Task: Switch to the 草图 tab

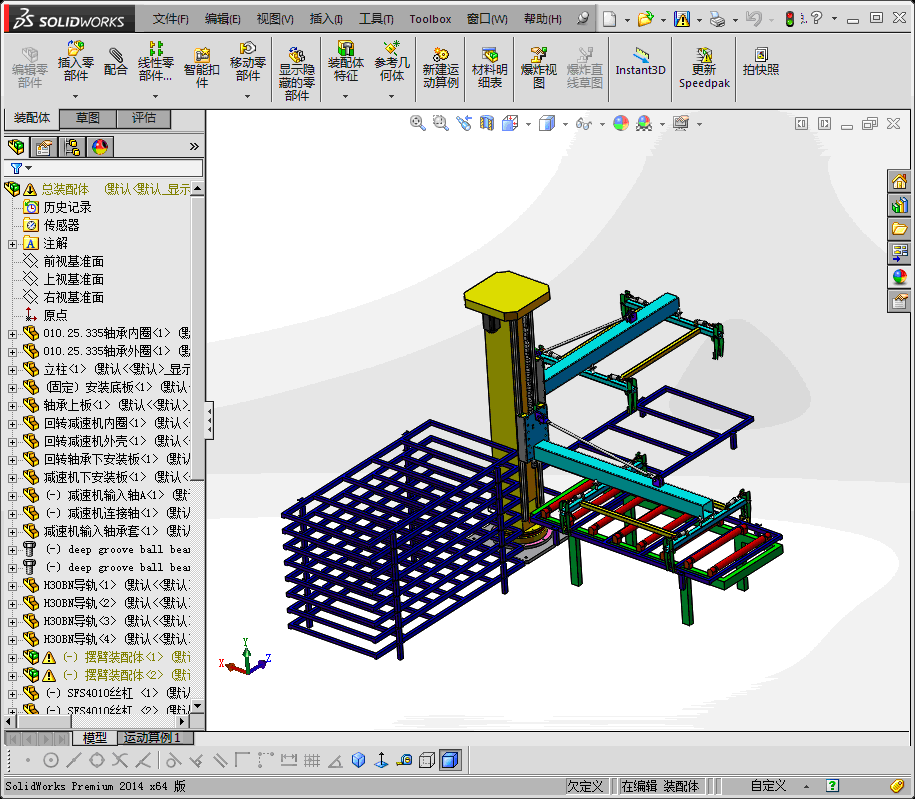Action: click(88, 118)
